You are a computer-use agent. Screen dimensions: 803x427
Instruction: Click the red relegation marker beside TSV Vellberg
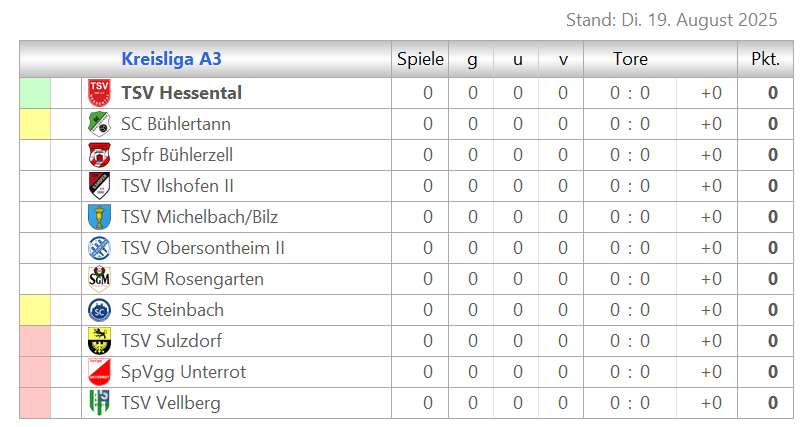35,403
